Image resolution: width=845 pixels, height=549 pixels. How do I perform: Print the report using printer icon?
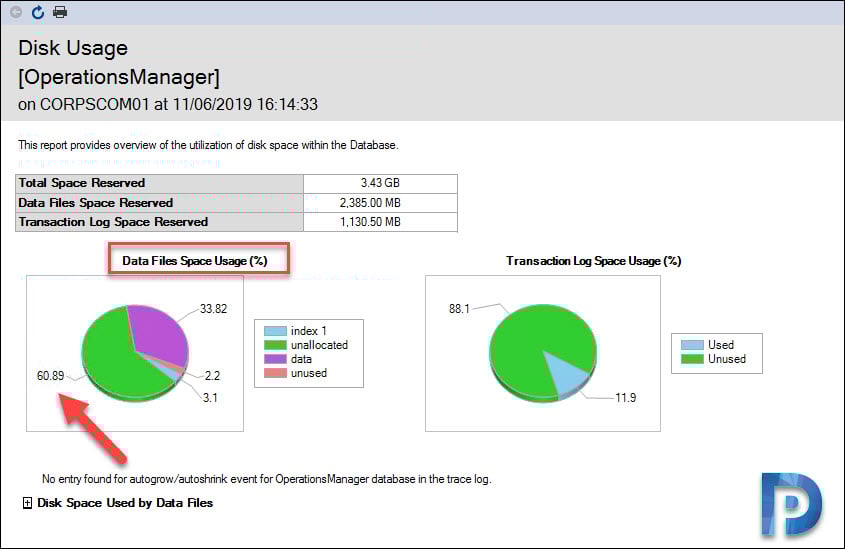(60, 12)
